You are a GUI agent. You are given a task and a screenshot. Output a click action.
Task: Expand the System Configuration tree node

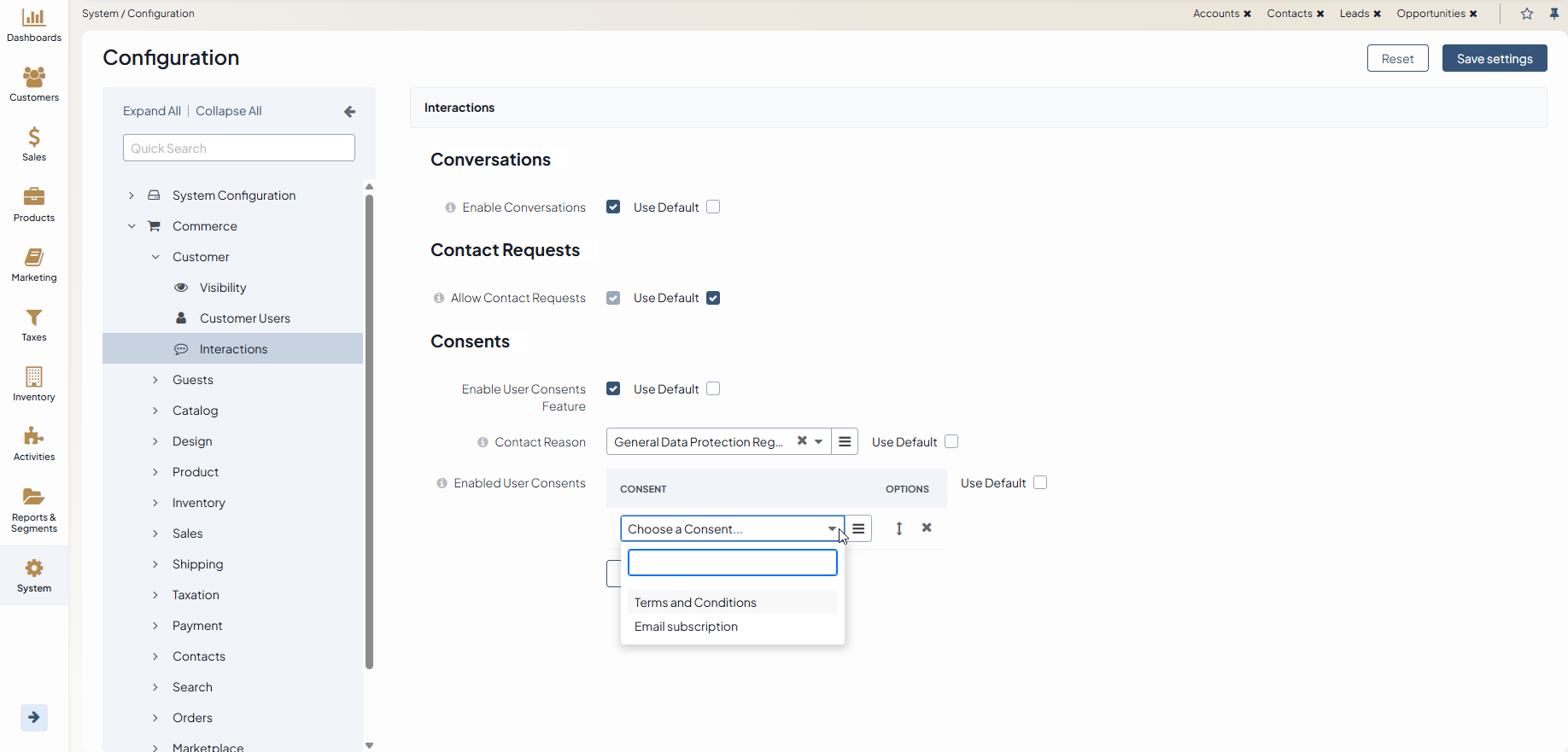click(132, 195)
